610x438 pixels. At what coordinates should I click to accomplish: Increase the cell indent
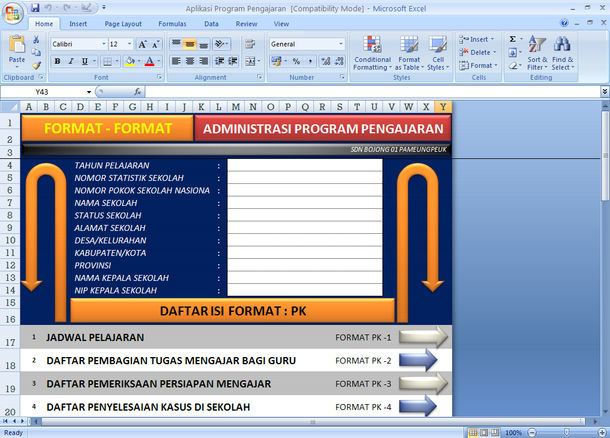(x=233, y=61)
